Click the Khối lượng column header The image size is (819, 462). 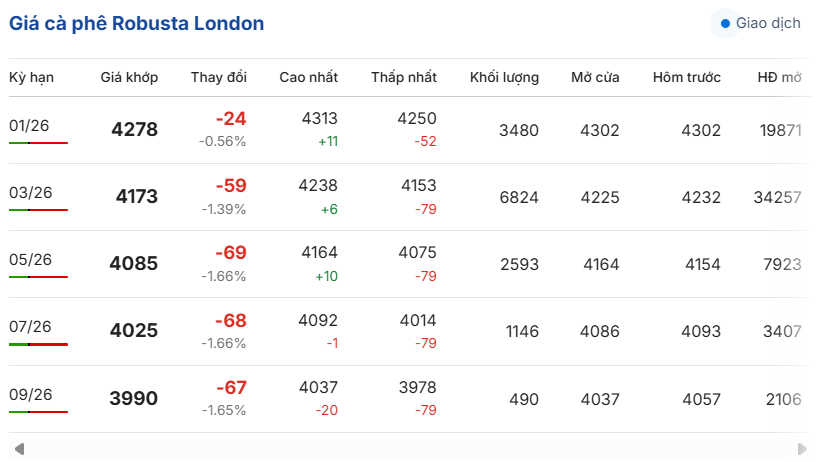coord(504,77)
